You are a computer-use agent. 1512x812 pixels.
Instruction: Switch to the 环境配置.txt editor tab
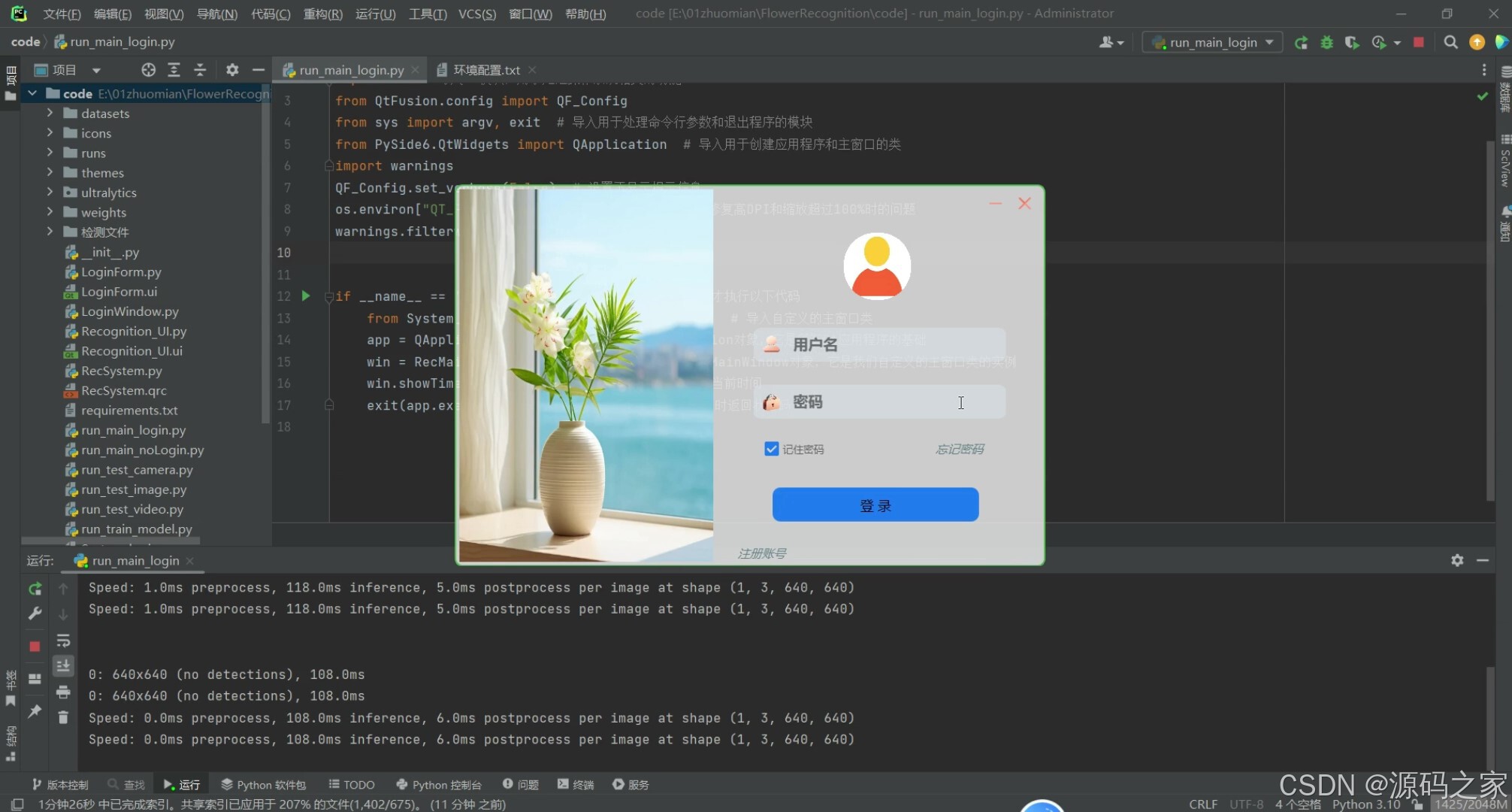click(485, 70)
